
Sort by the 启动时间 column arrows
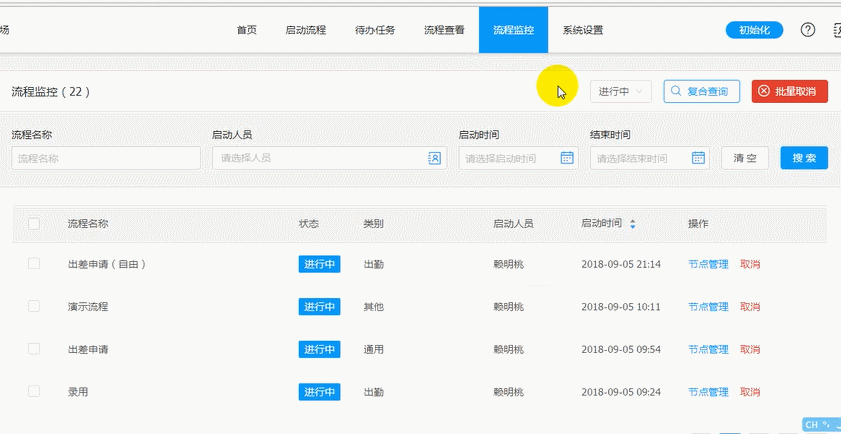[x=633, y=224]
